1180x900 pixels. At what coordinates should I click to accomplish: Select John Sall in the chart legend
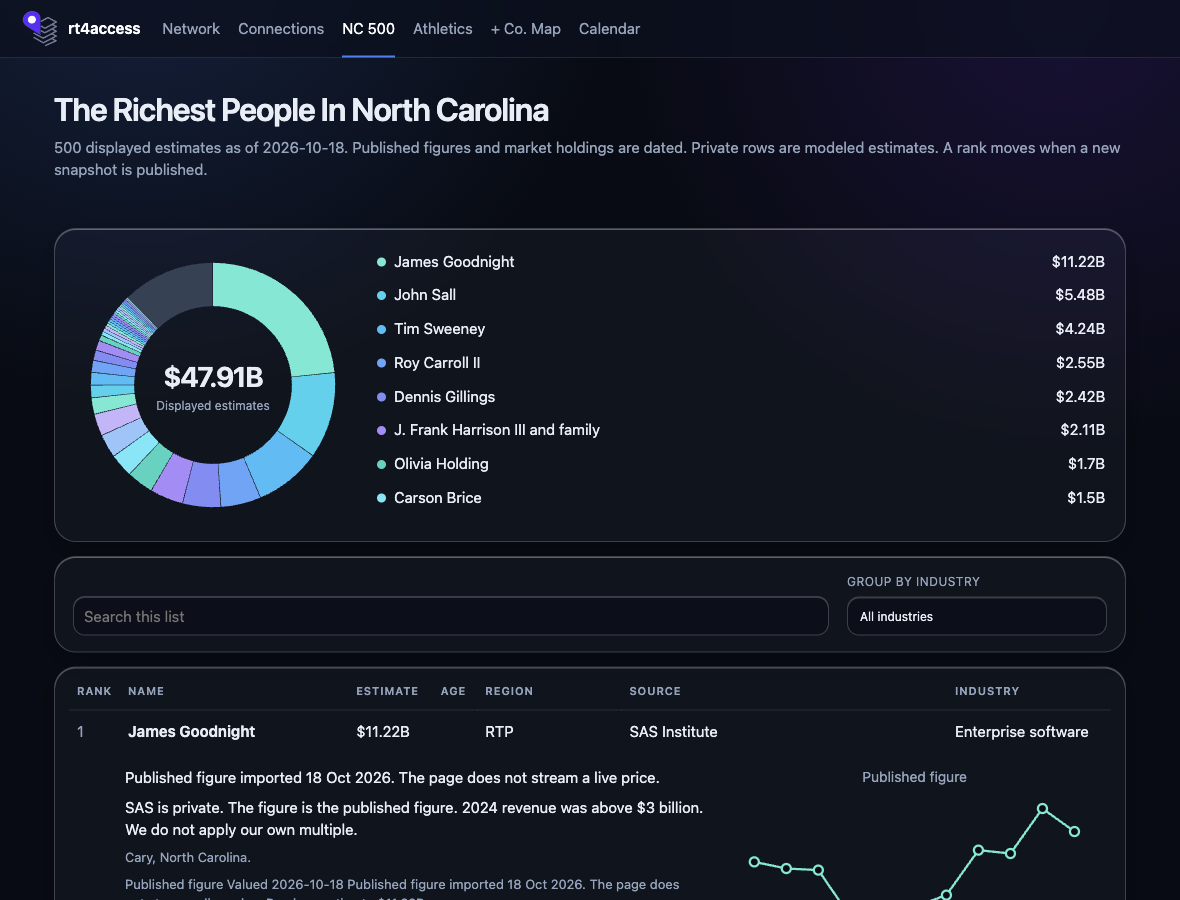(x=424, y=295)
